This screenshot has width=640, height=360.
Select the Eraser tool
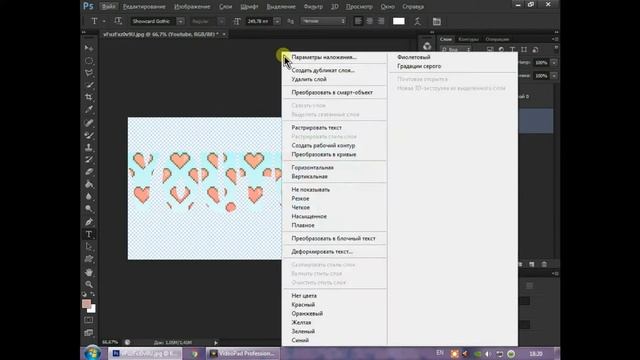click(x=89, y=172)
